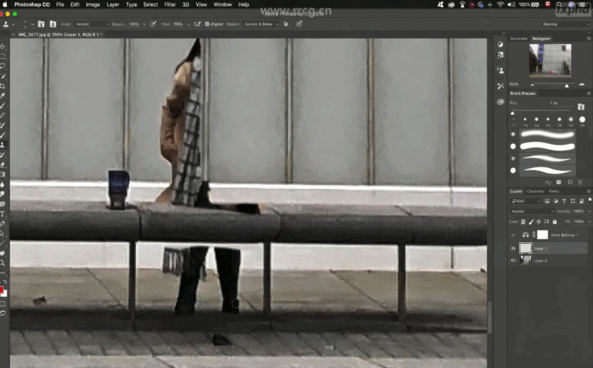The height and width of the screenshot is (368, 593).
Task: Switch to the Paths tab
Action: (x=554, y=191)
